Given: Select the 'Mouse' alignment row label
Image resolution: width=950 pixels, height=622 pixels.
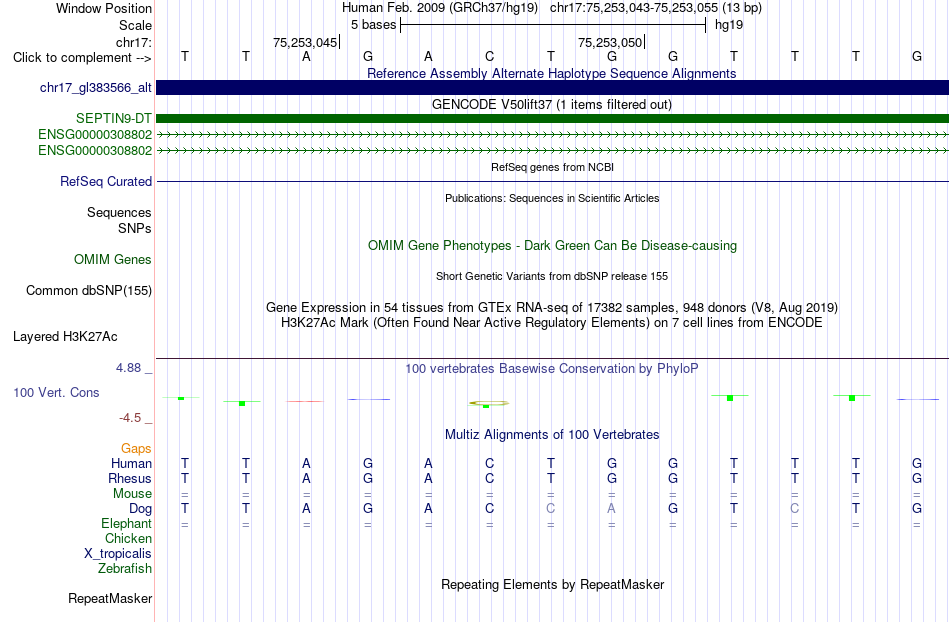Looking at the screenshot, I should click(x=132, y=494).
